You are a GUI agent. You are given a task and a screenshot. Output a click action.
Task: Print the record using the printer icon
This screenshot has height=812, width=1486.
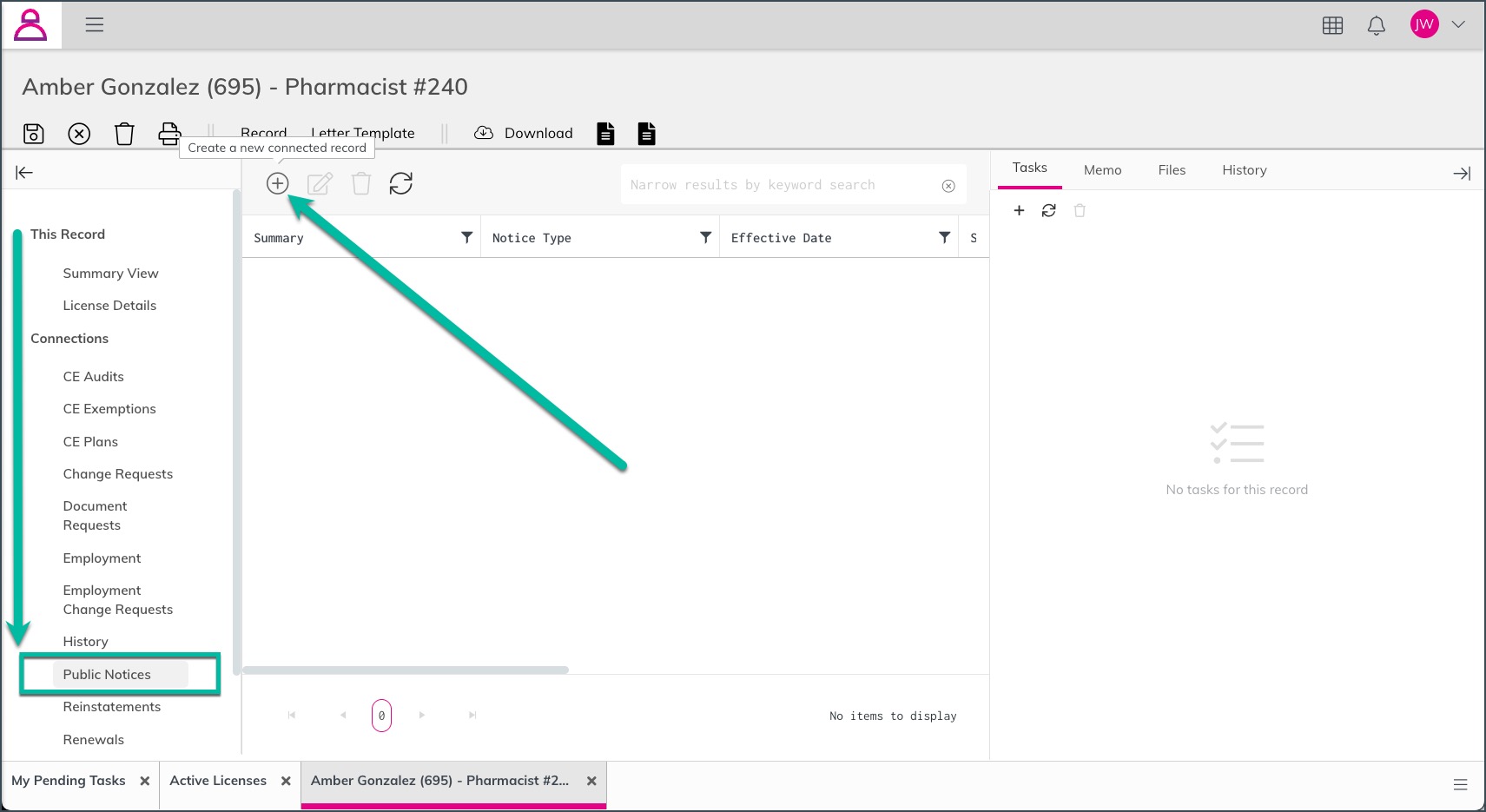[169, 134]
